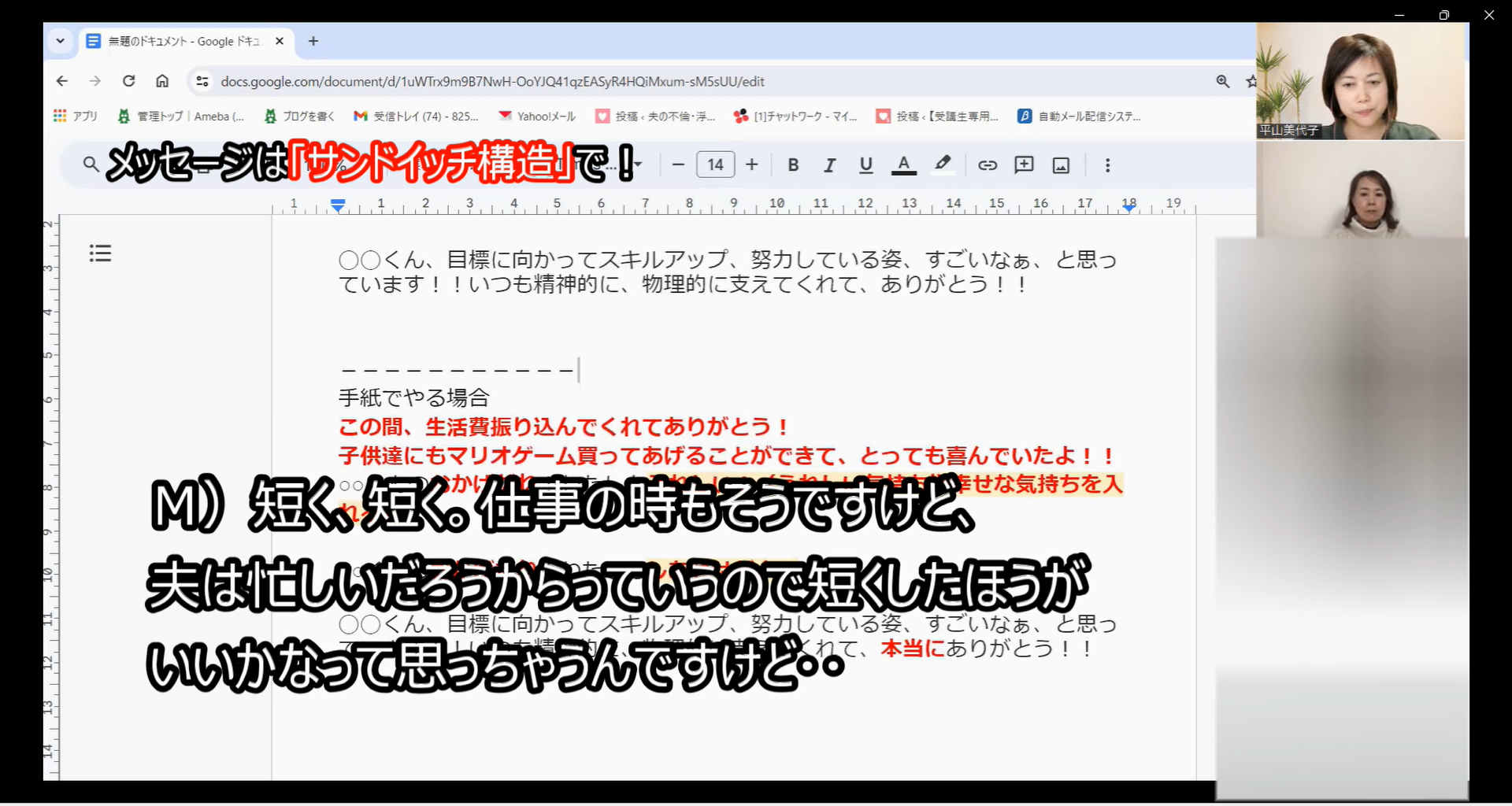Click the add comment icon
The height and width of the screenshot is (806, 1512).
point(1024,165)
